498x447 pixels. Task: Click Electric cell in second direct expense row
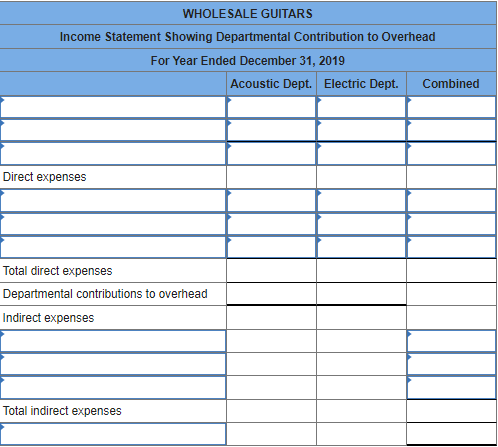[x=361, y=224]
